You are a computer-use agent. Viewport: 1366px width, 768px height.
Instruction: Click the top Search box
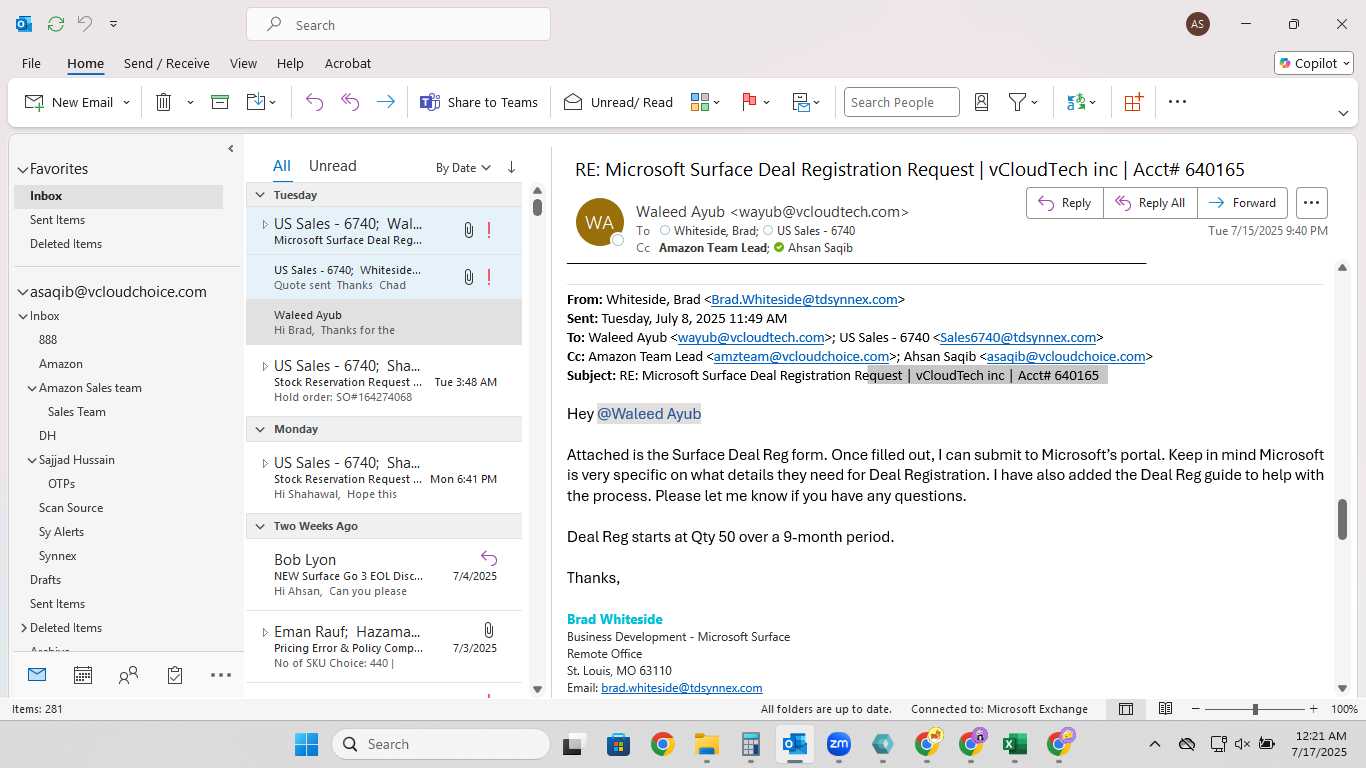point(398,25)
